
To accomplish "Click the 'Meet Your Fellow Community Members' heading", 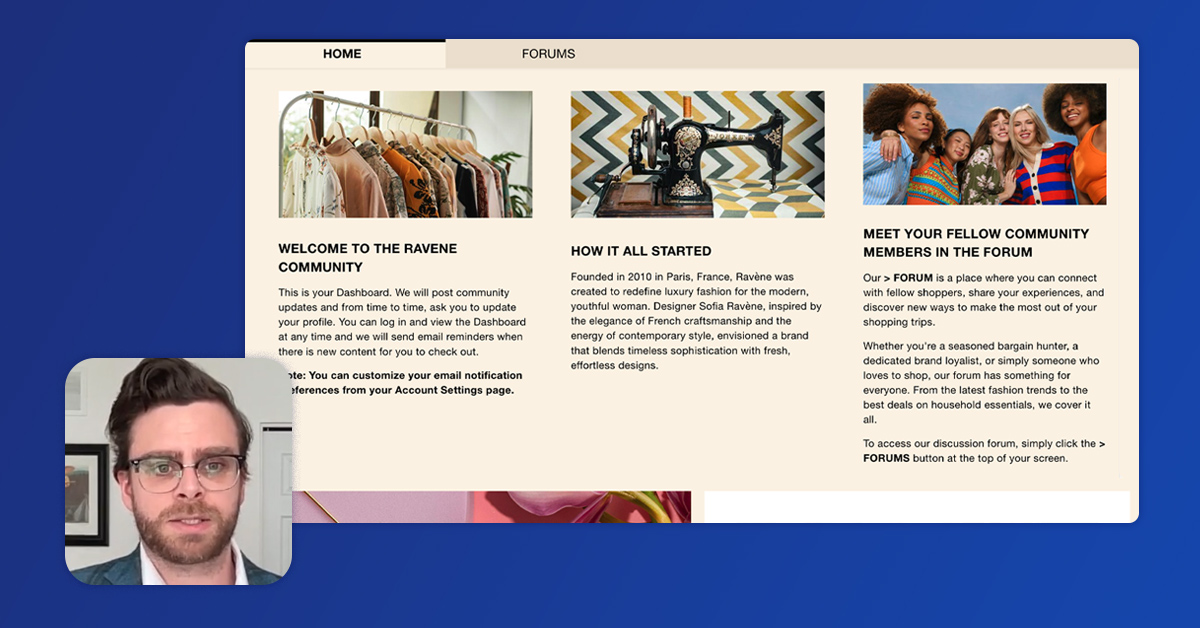I will click(976, 243).
